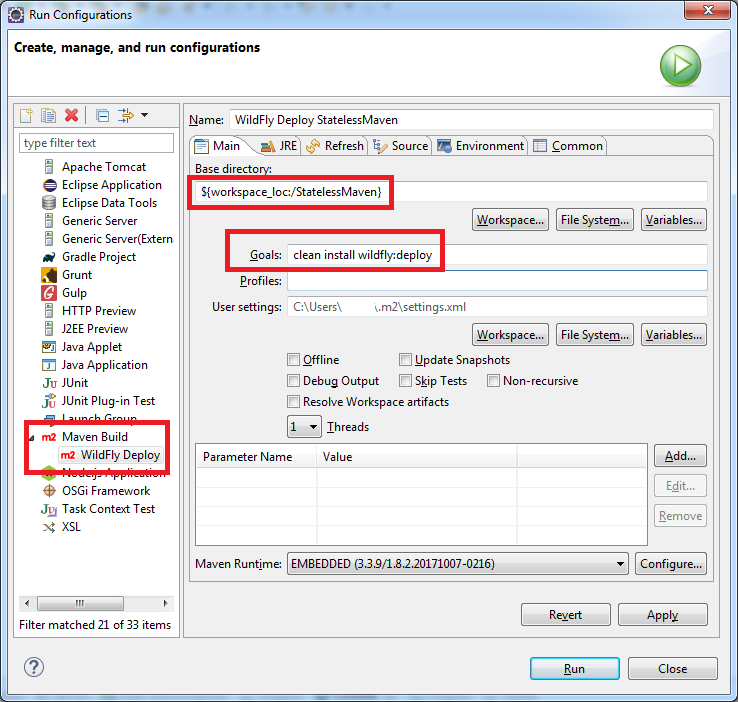Viewport: 738px width, 702px height.
Task: Click the HTTP Preview server icon
Action: coord(49,311)
